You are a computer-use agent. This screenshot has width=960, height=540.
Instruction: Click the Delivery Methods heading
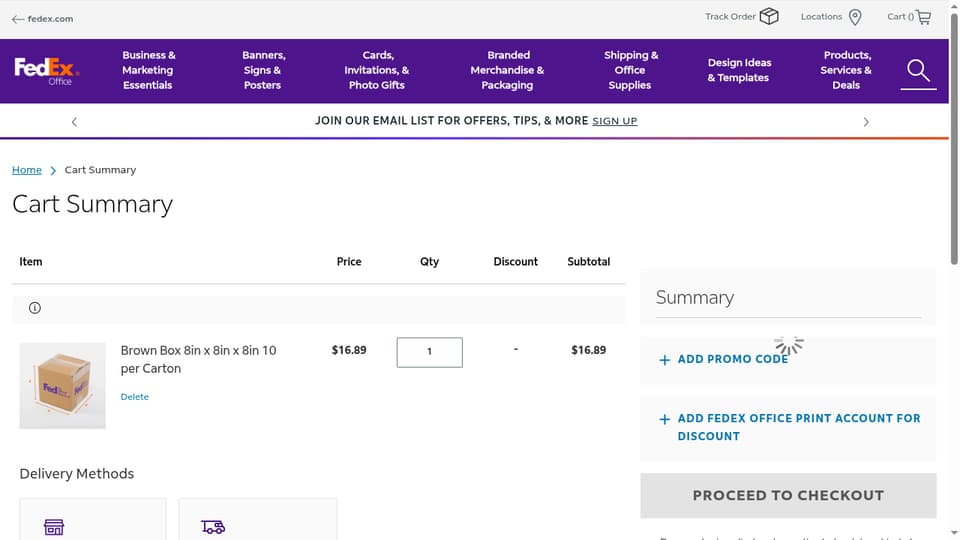77,474
